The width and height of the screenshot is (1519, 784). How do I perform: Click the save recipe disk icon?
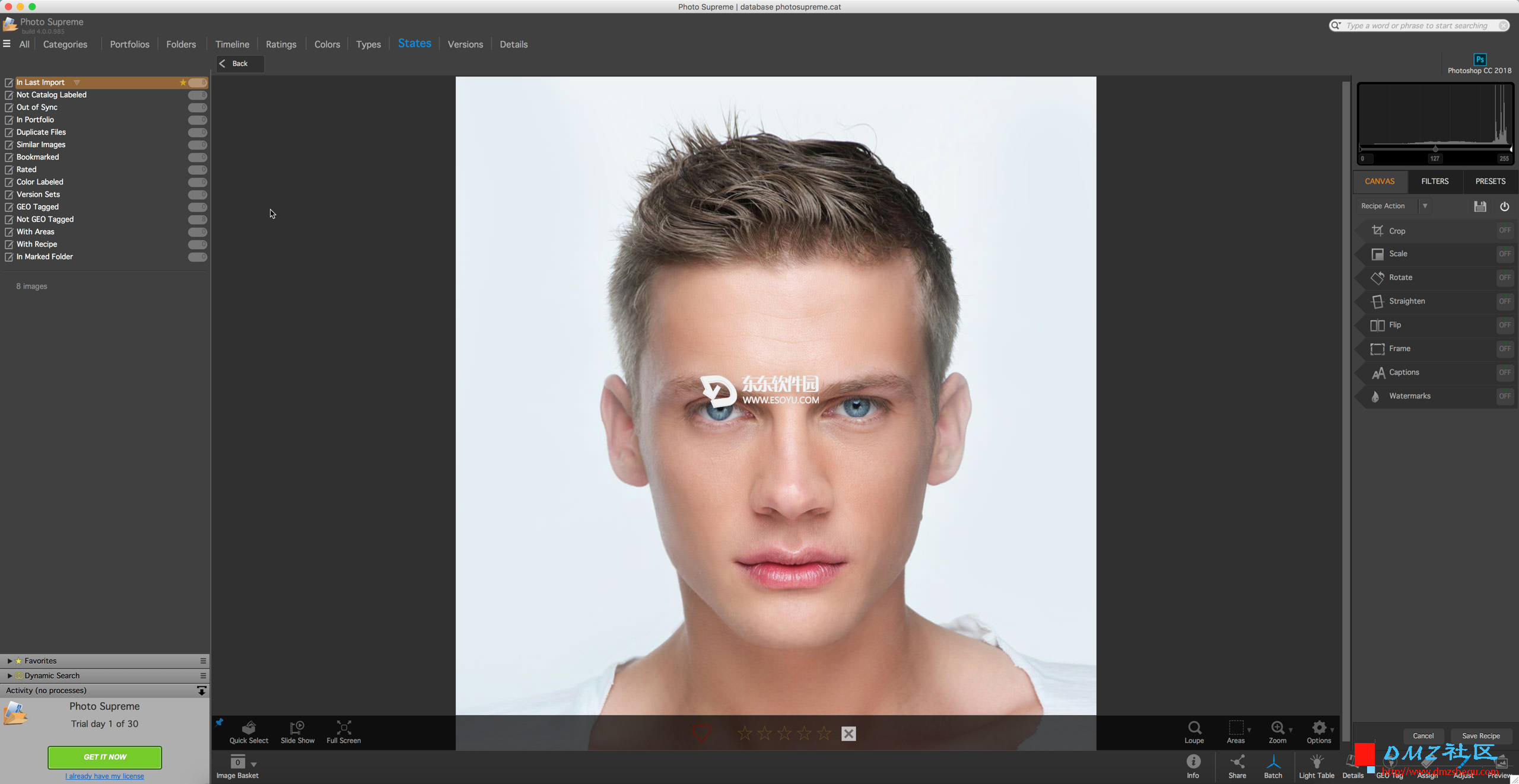pos(1480,206)
